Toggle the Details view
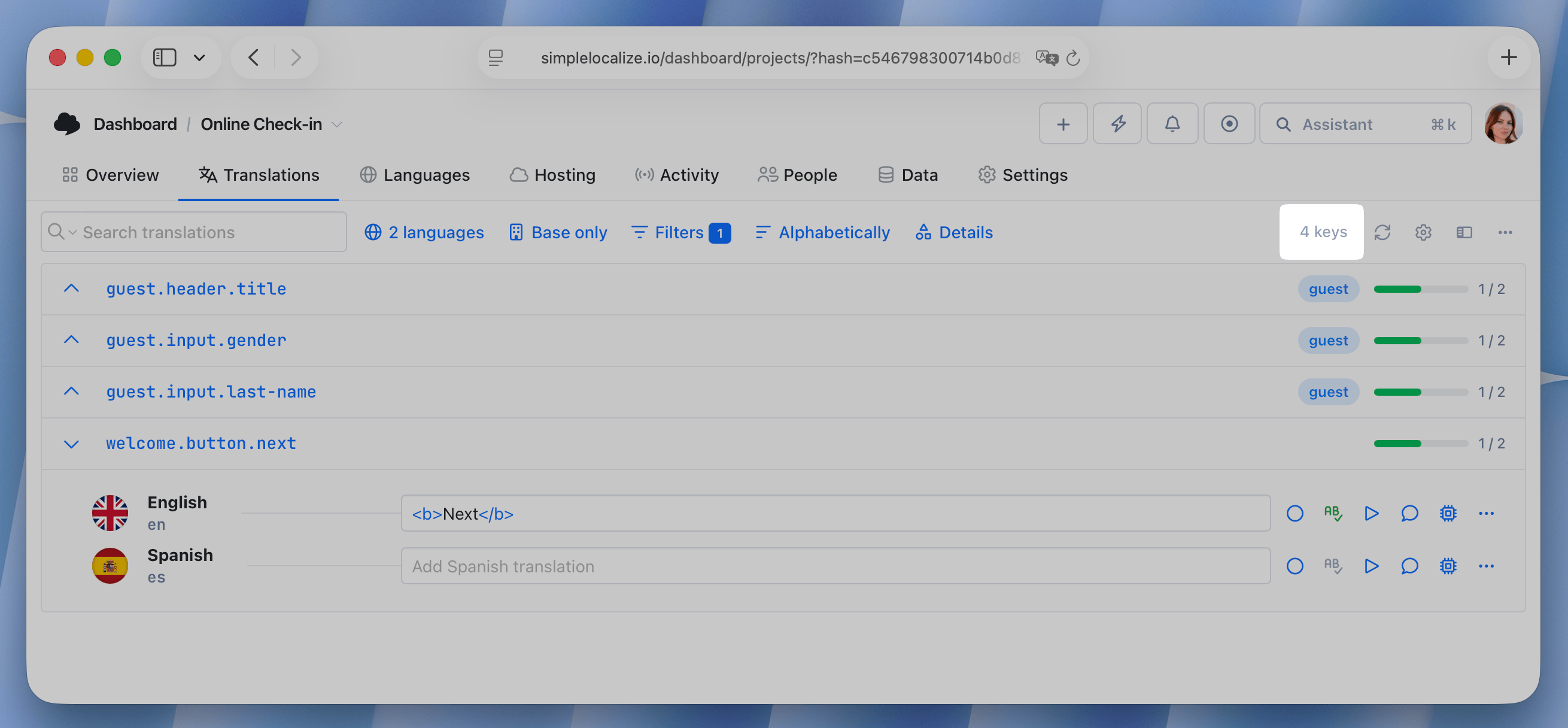This screenshot has width=1568, height=728. [954, 232]
